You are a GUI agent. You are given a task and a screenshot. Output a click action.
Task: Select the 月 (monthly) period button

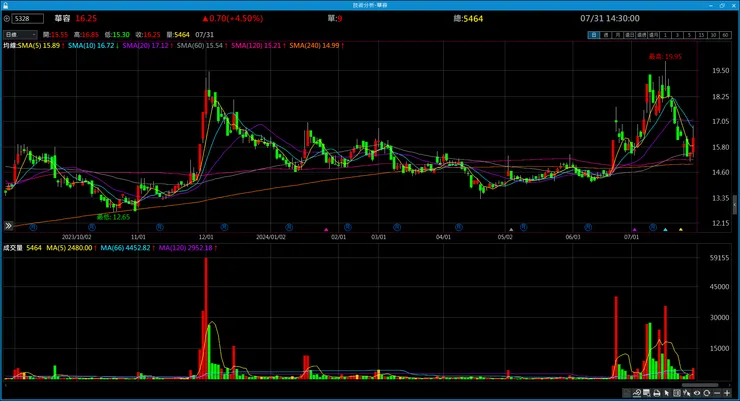tap(618, 35)
